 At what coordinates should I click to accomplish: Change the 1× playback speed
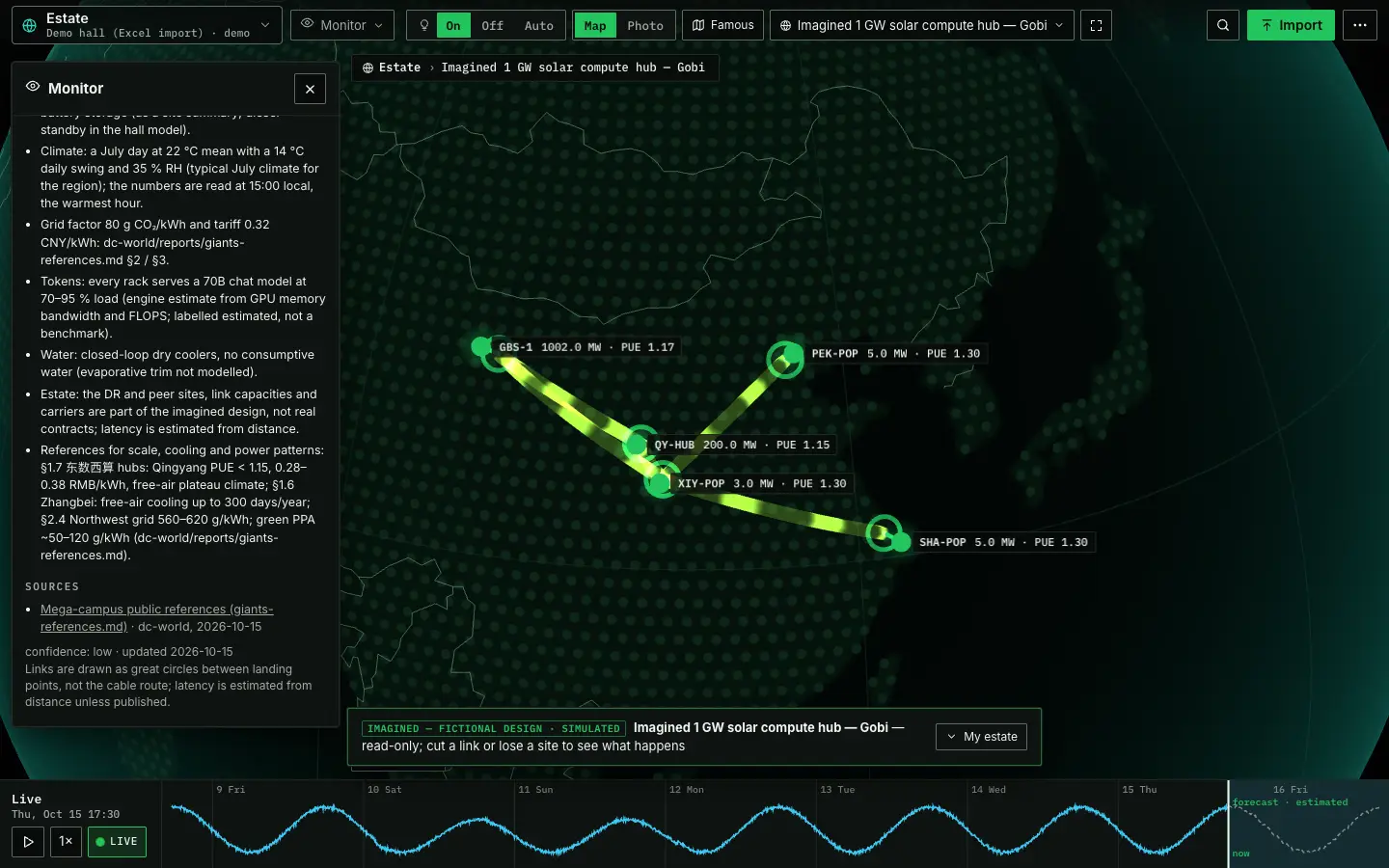pyautogui.click(x=66, y=841)
